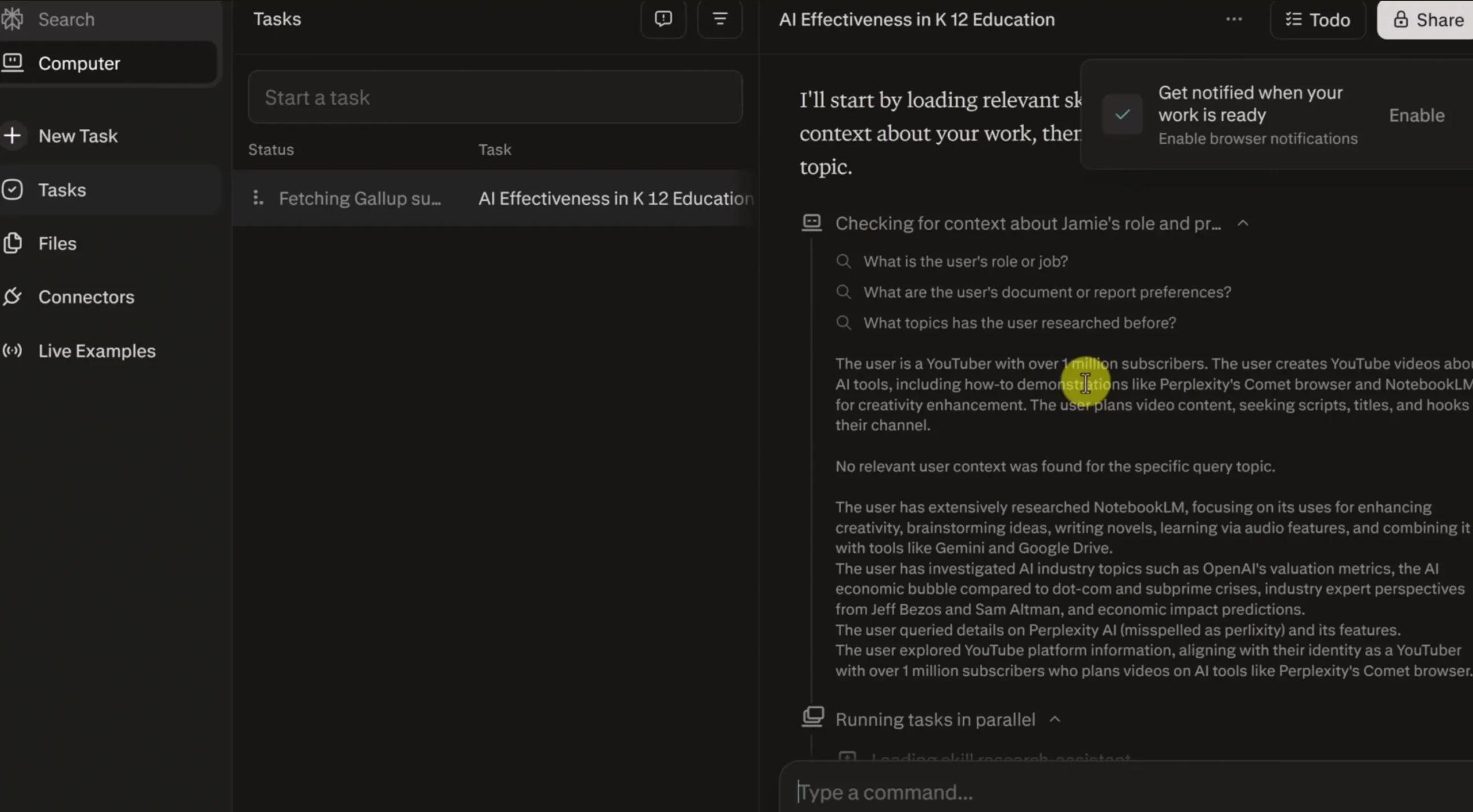Click the Perplexity logo icon beside Search
1473x812 pixels.
13,19
